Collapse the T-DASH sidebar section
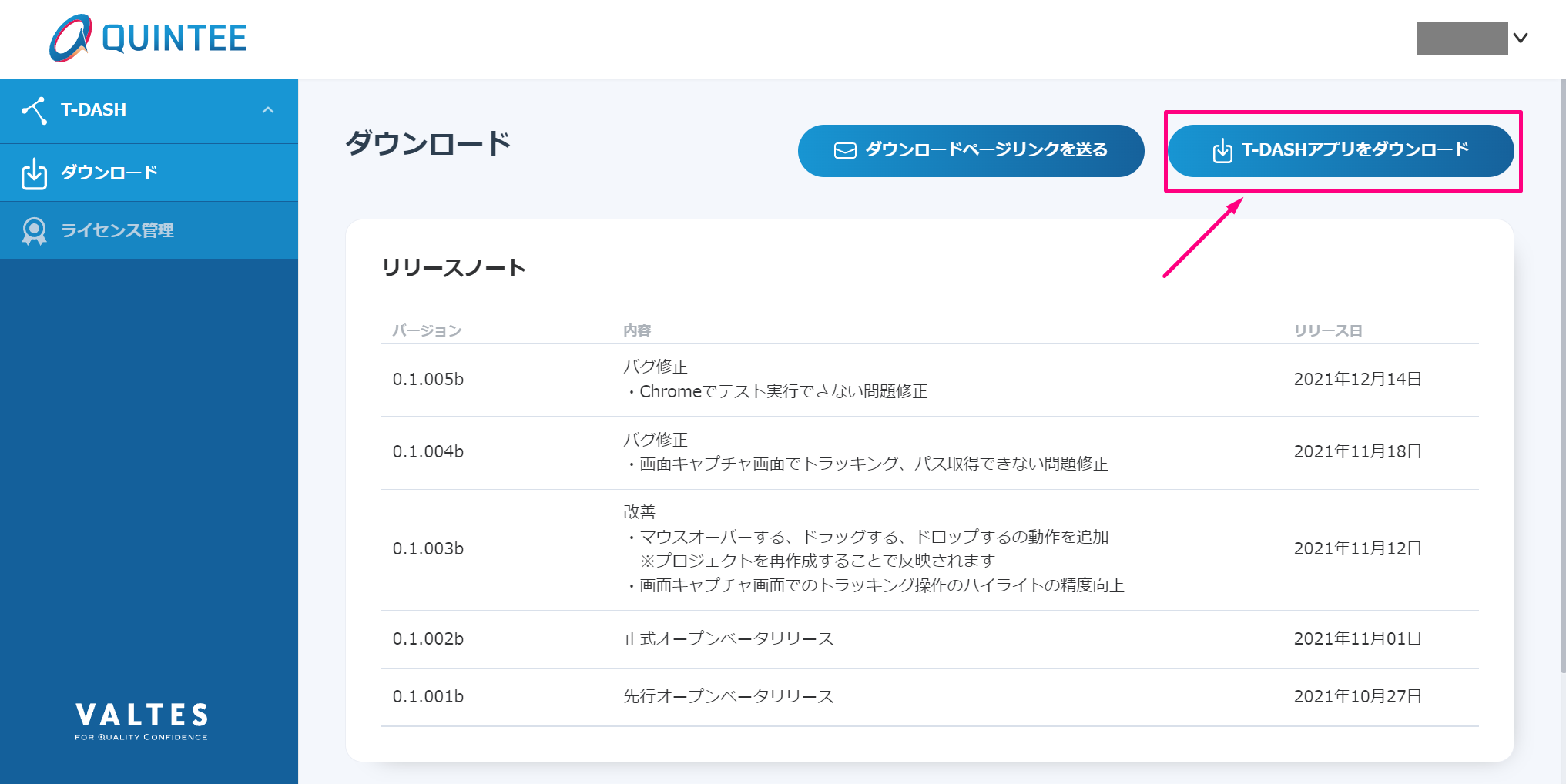 tap(268, 109)
